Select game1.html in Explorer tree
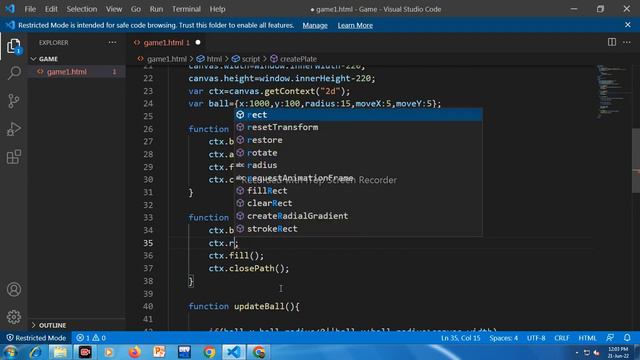 coord(77,71)
